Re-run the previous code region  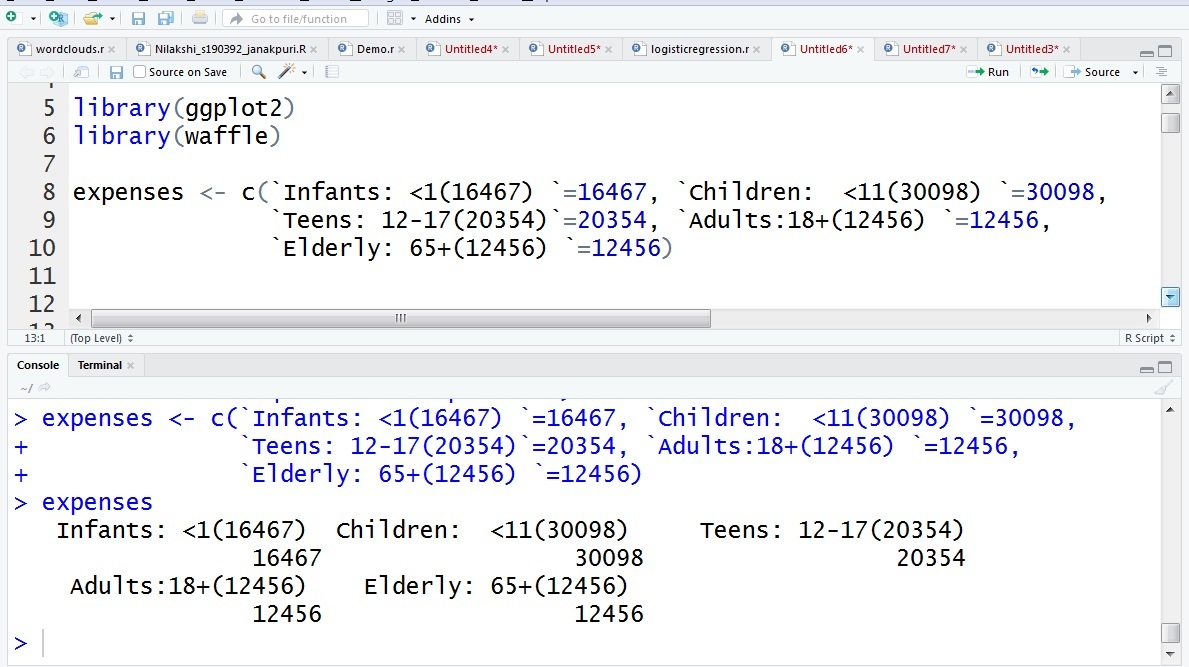click(x=1040, y=72)
